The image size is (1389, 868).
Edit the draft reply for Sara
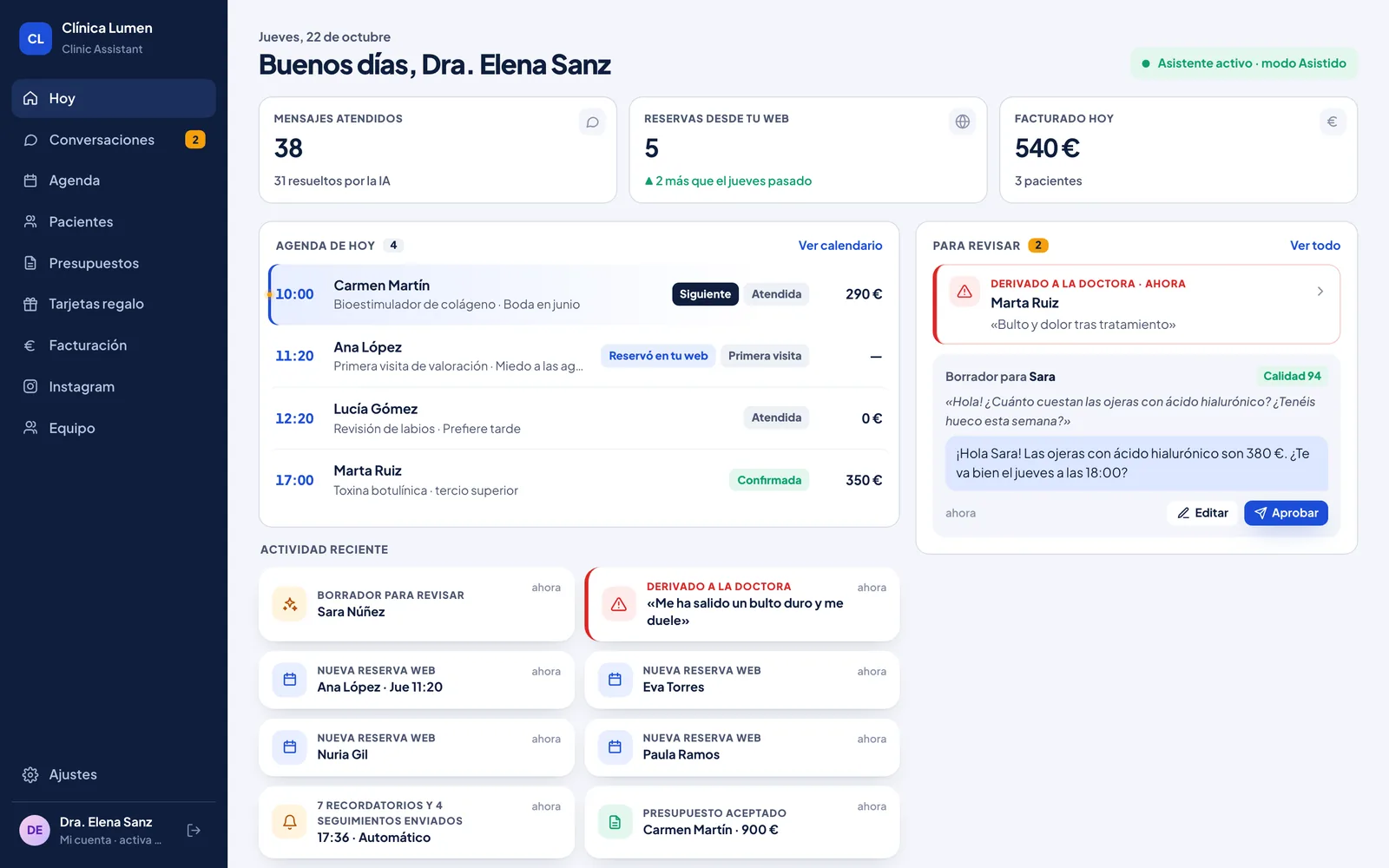pyautogui.click(x=1202, y=513)
